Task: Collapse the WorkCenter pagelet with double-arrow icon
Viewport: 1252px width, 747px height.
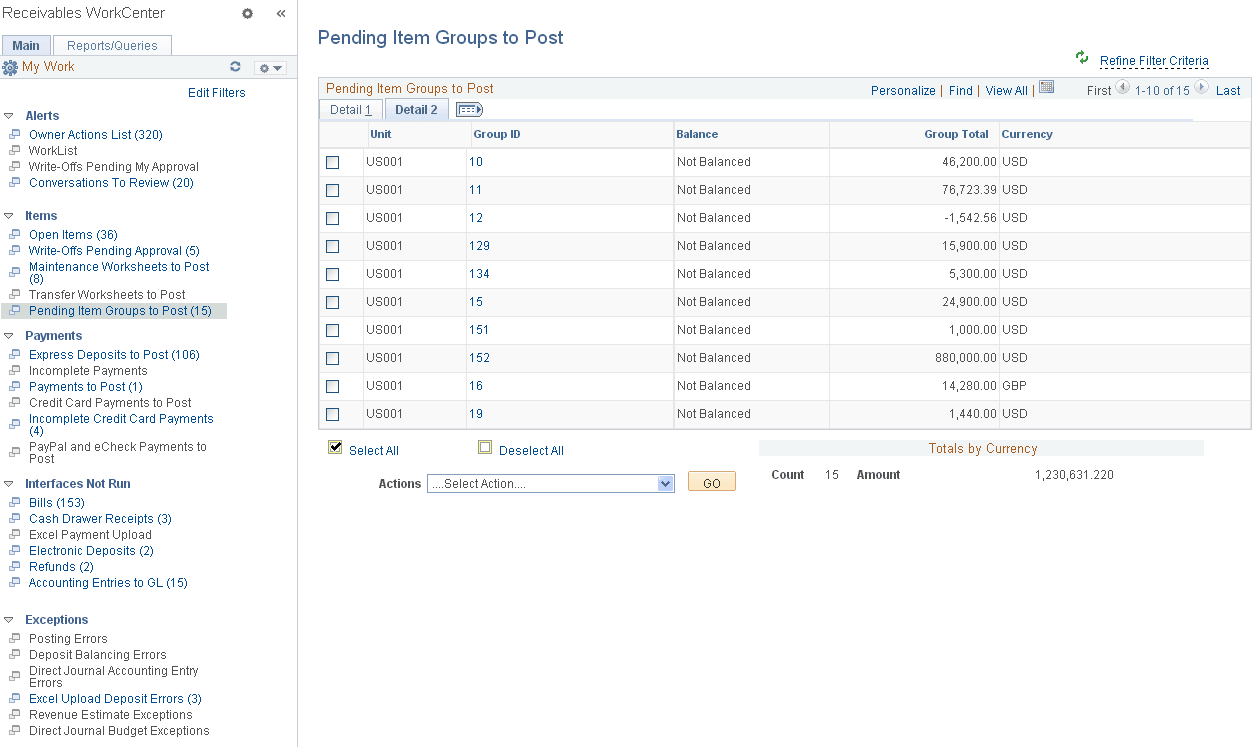Action: click(280, 13)
